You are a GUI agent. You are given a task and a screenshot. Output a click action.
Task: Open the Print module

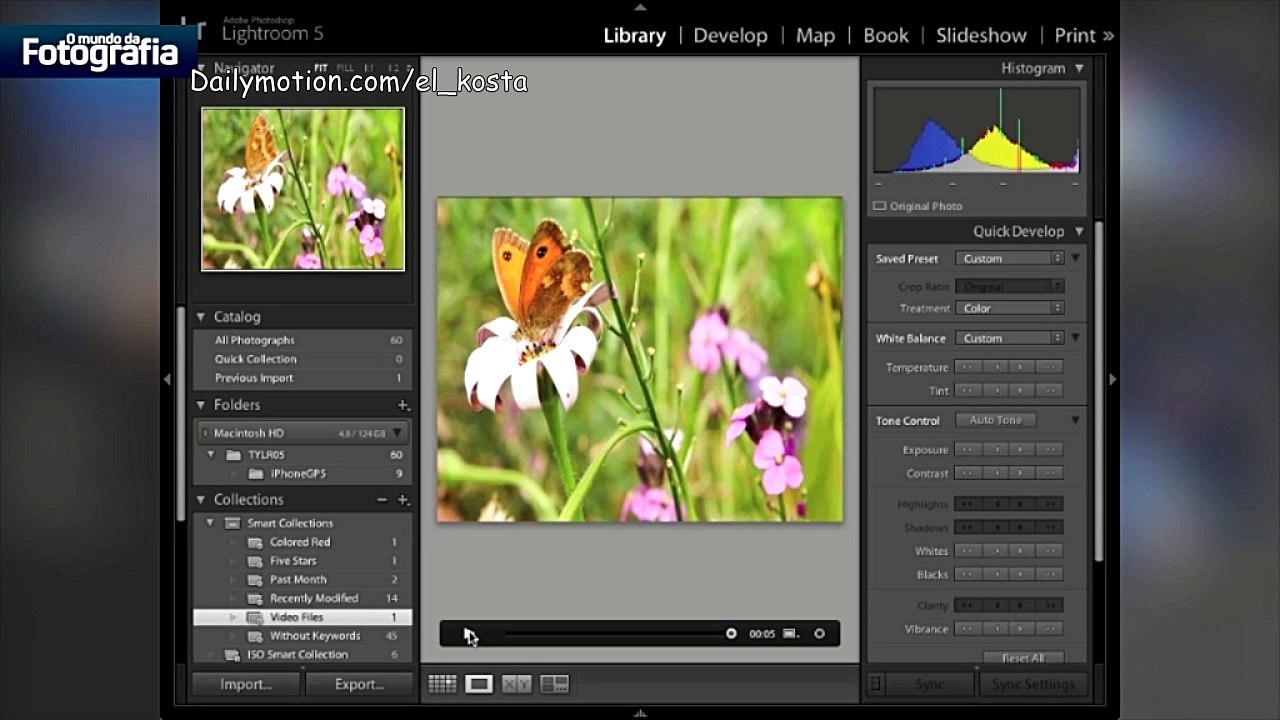[x=1075, y=35]
